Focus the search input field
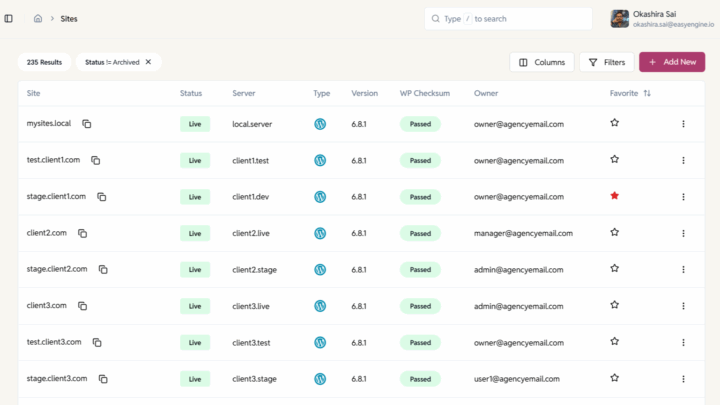The height and width of the screenshot is (405, 720). [508, 18]
